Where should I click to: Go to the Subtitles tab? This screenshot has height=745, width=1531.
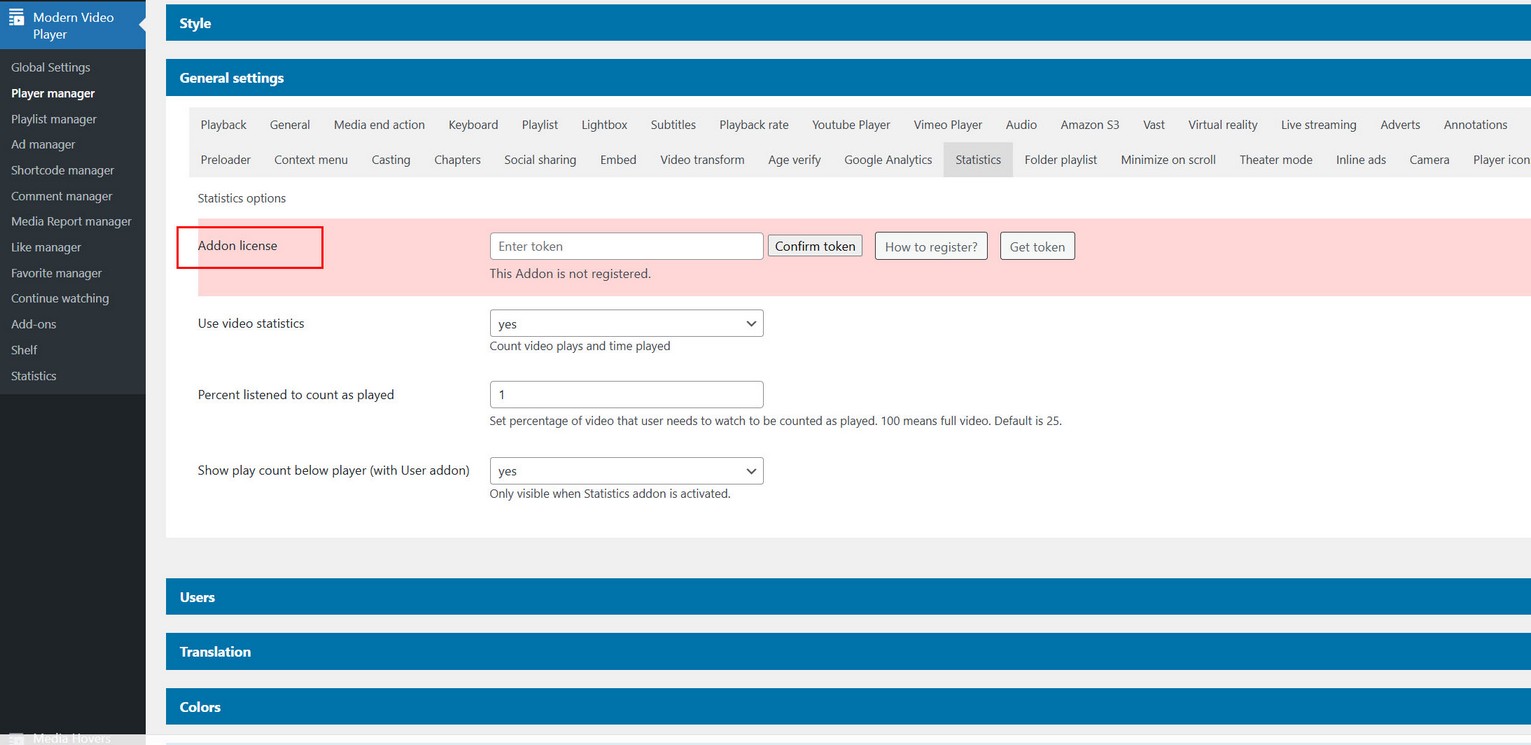coord(673,125)
